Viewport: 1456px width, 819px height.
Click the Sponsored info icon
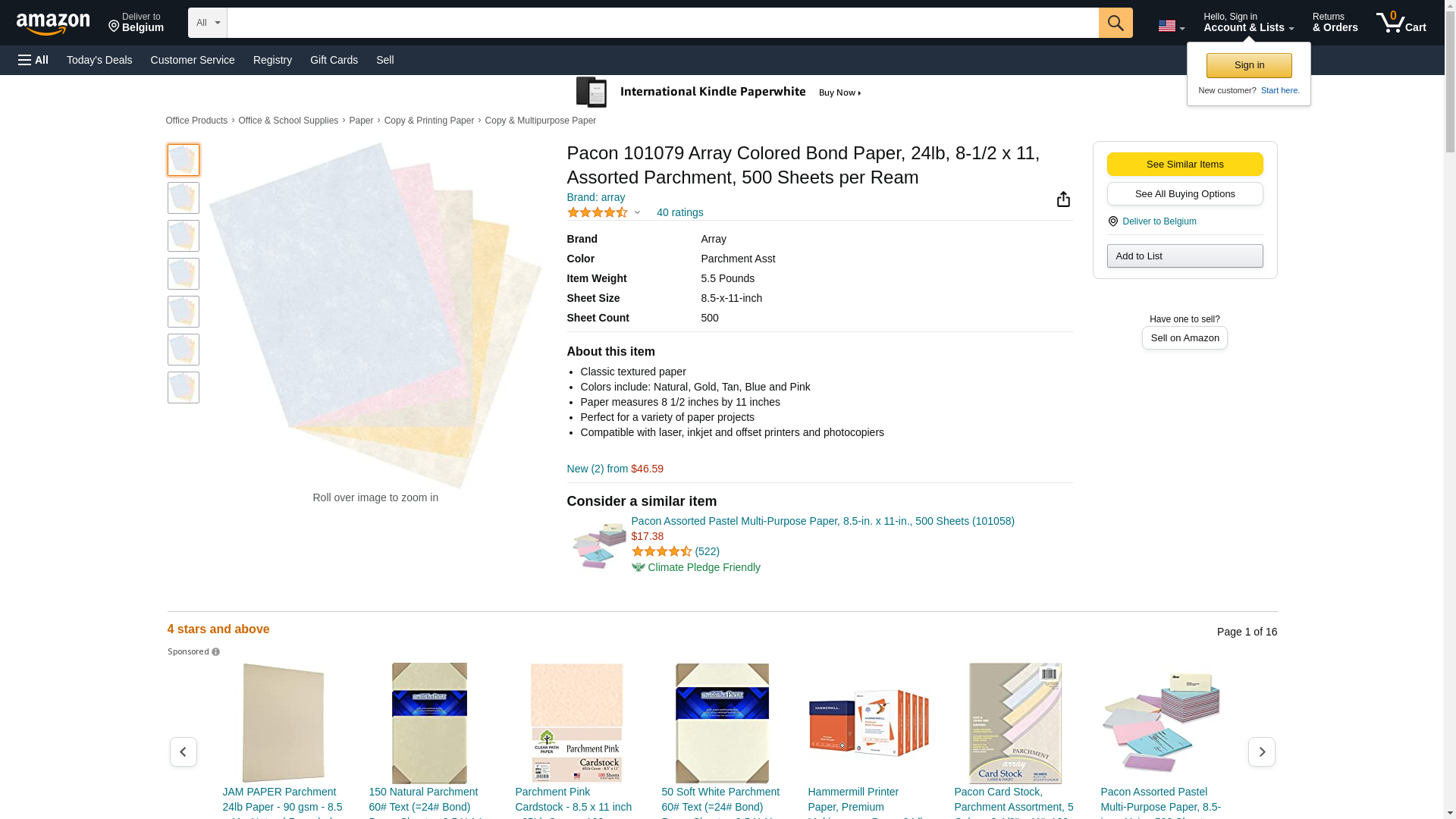click(x=216, y=652)
